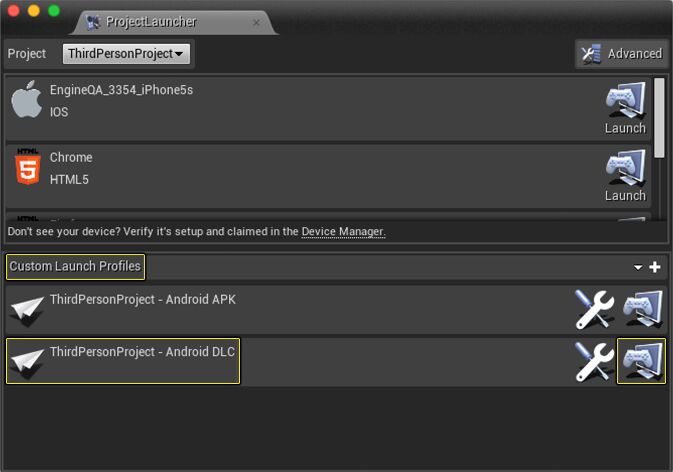
Task: Maximize window with green button
Action: tap(54, 10)
